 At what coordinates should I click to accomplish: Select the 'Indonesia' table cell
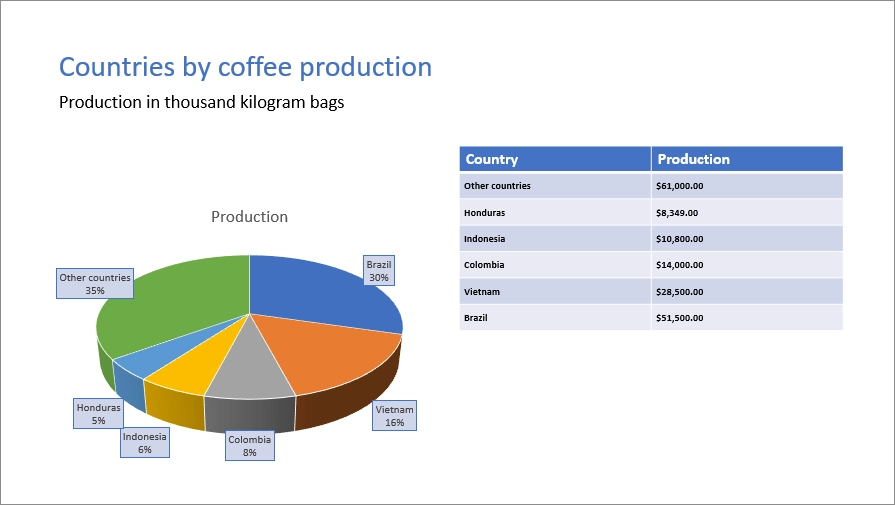coord(555,239)
